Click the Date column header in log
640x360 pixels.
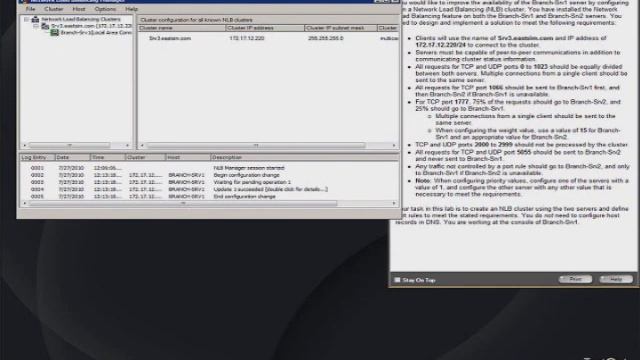(72, 157)
